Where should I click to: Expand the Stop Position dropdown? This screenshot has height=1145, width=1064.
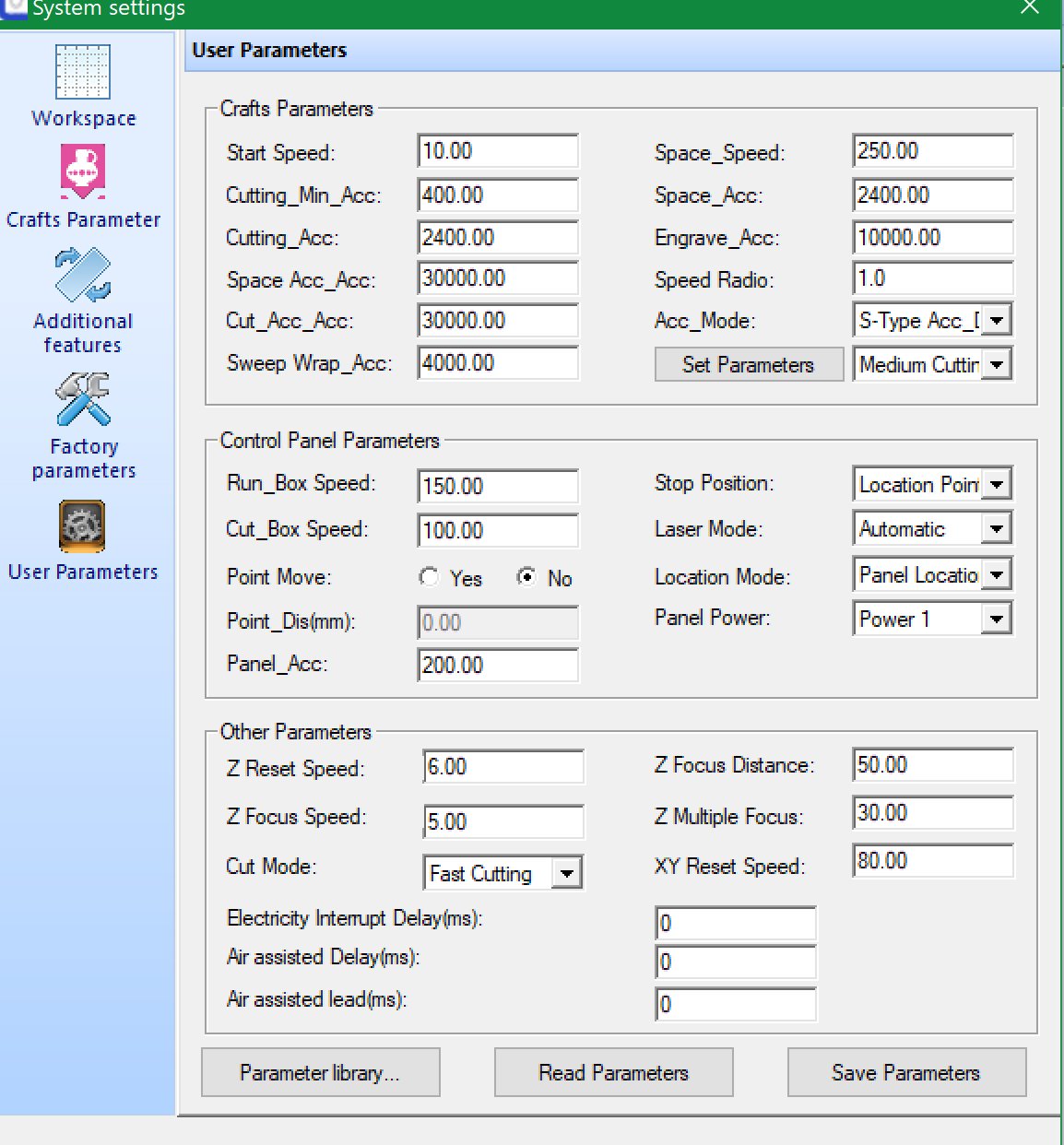[997, 485]
